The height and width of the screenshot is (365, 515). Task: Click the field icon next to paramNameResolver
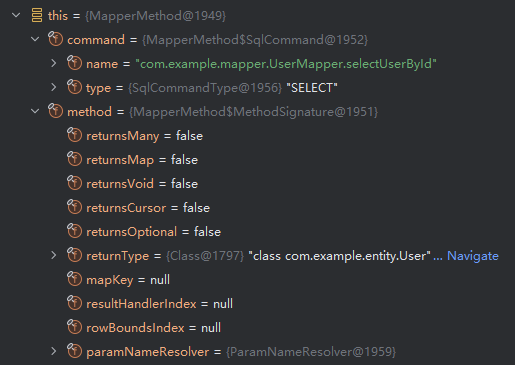tap(74, 351)
